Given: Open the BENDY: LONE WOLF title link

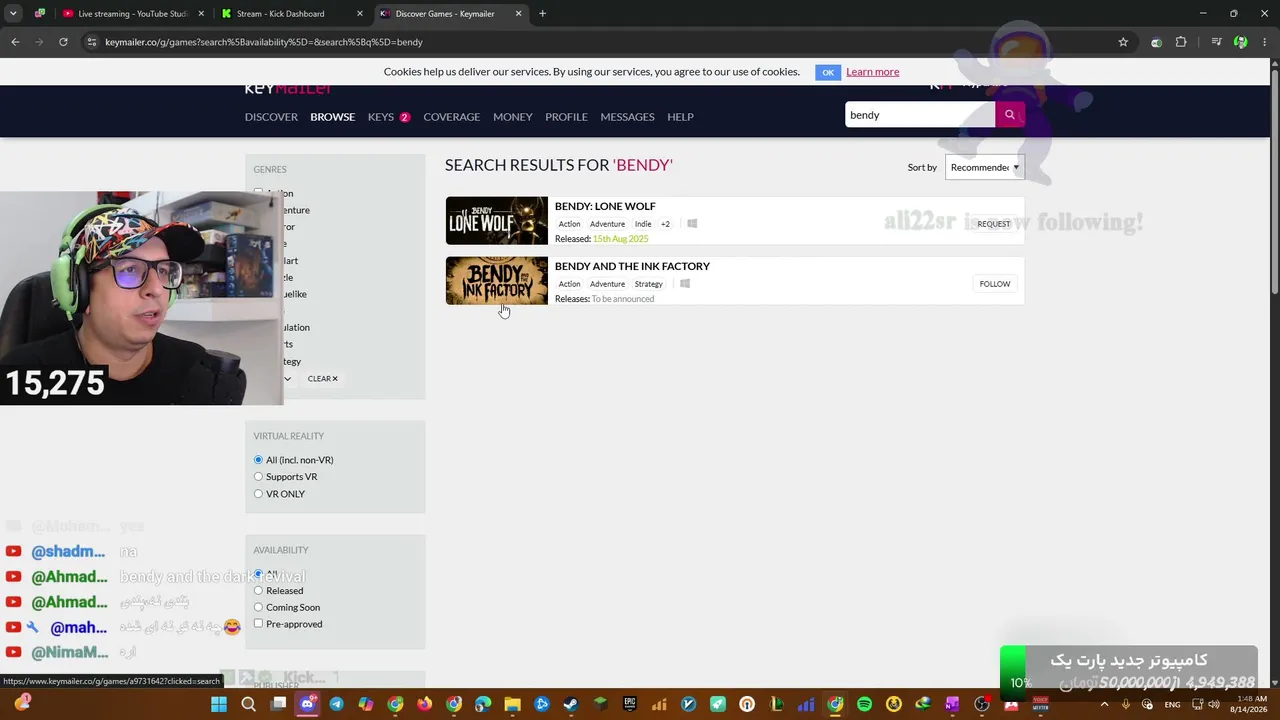Looking at the screenshot, I should click(605, 206).
